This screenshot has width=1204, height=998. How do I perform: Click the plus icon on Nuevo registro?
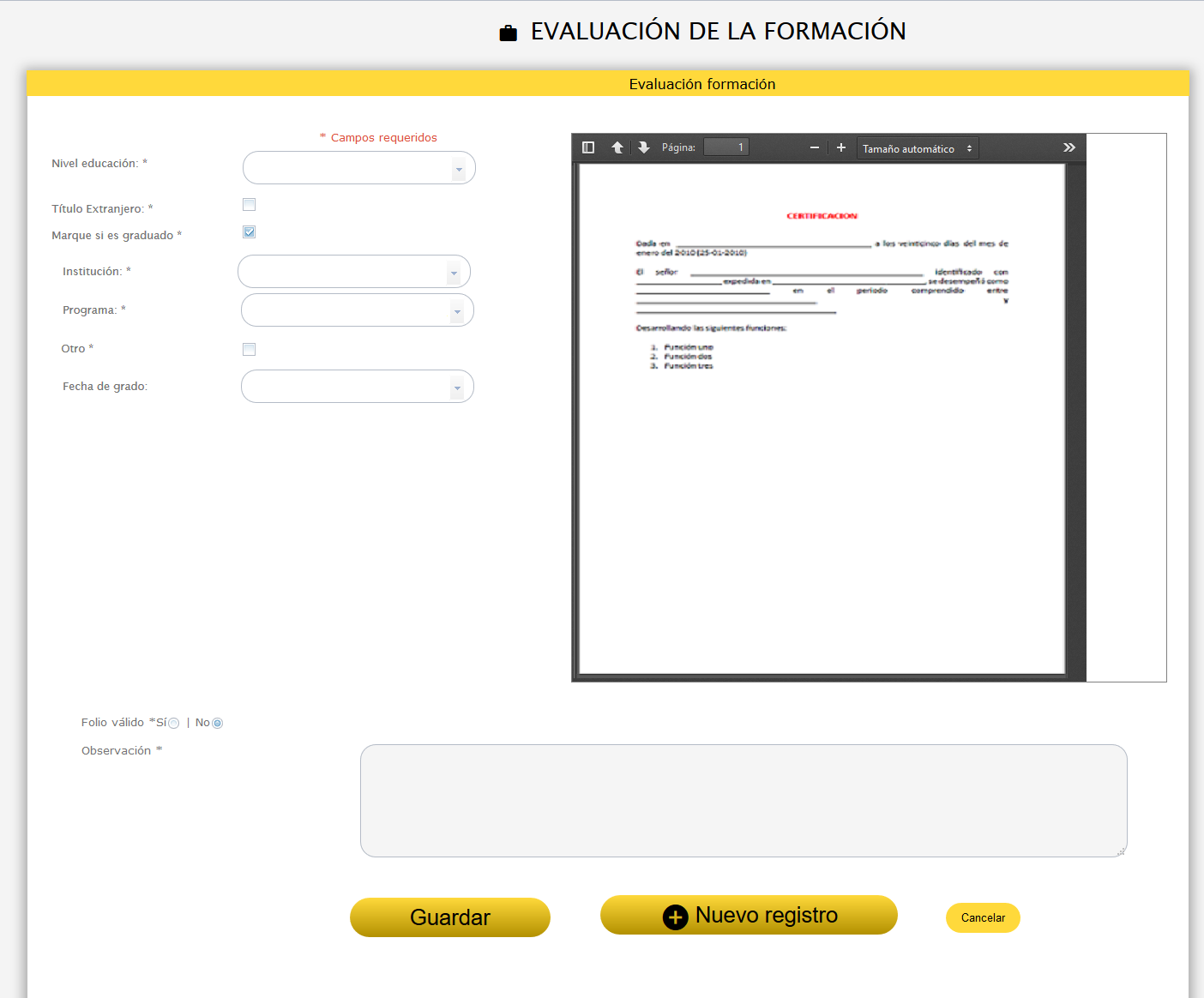click(675, 917)
